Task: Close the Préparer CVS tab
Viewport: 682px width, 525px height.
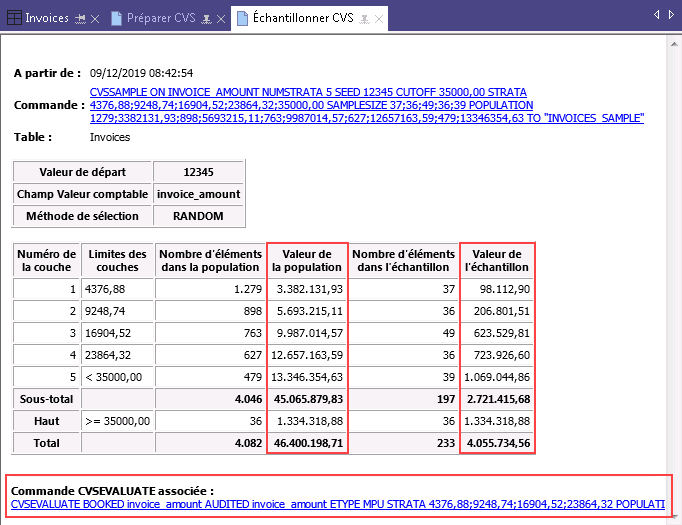Action: (x=220, y=18)
